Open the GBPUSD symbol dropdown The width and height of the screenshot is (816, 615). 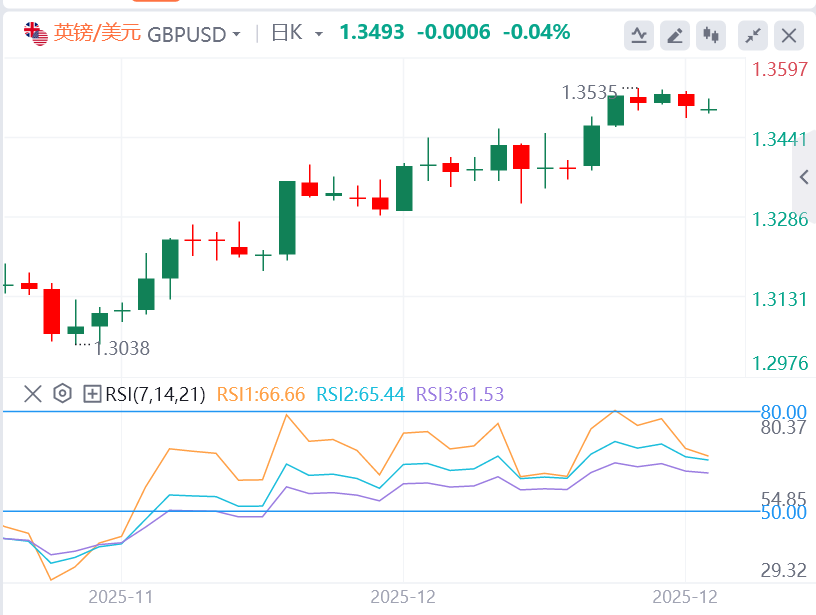(194, 34)
